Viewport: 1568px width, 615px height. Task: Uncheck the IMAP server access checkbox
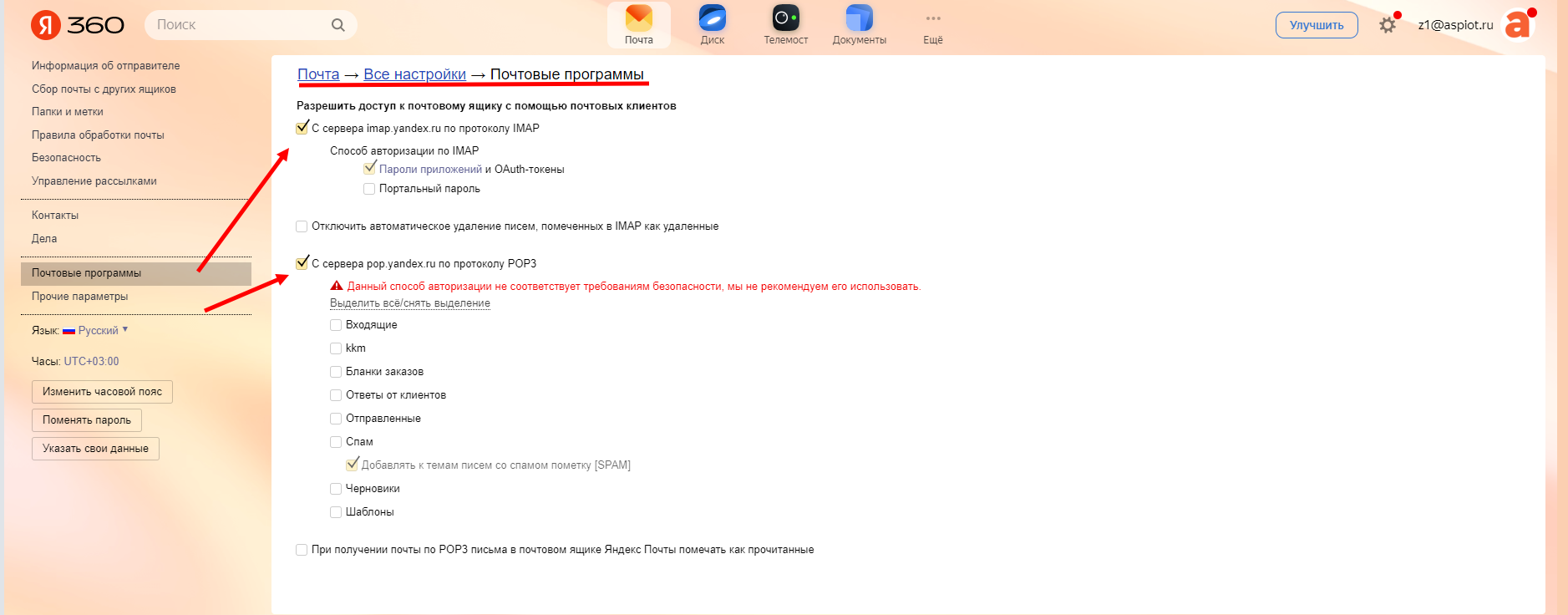302,128
